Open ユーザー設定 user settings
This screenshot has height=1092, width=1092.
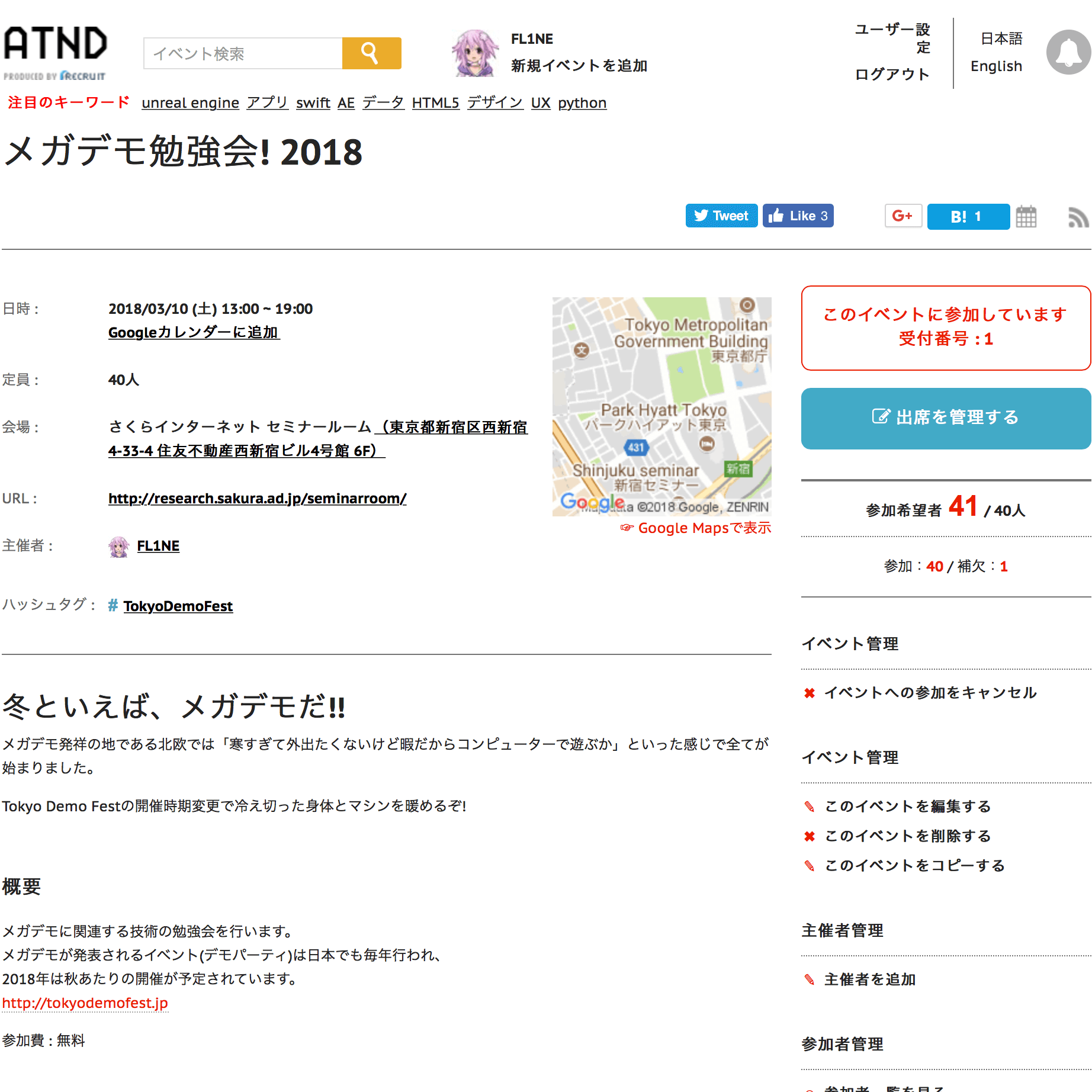(893, 38)
